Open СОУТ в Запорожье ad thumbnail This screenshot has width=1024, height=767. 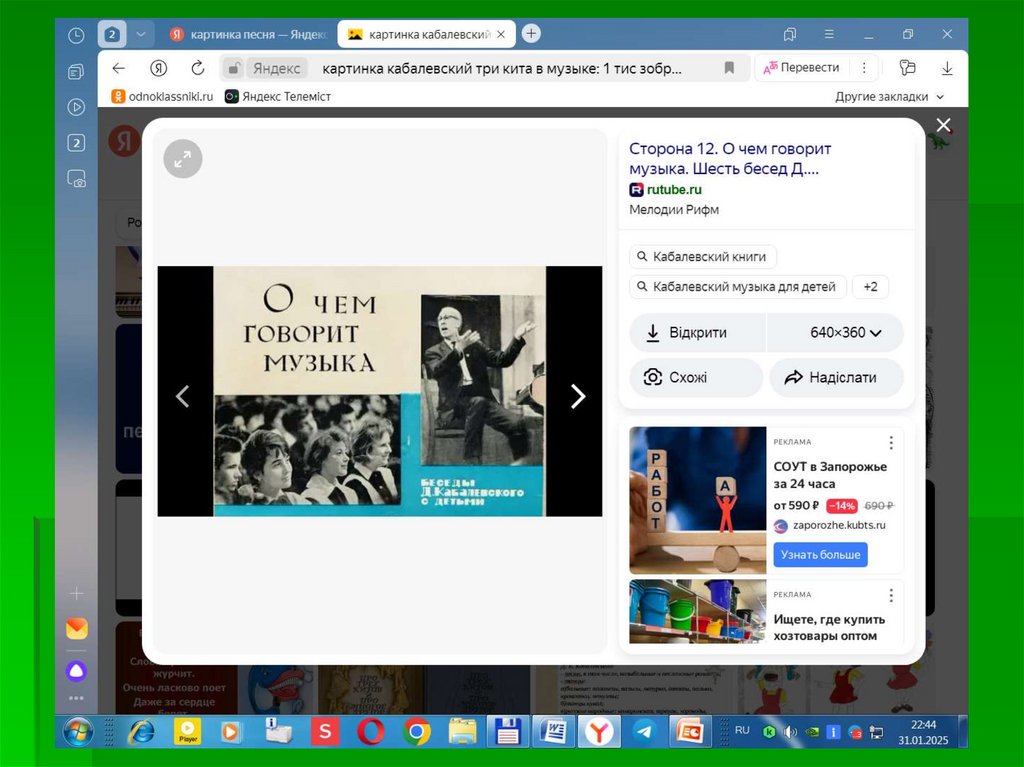pos(697,500)
